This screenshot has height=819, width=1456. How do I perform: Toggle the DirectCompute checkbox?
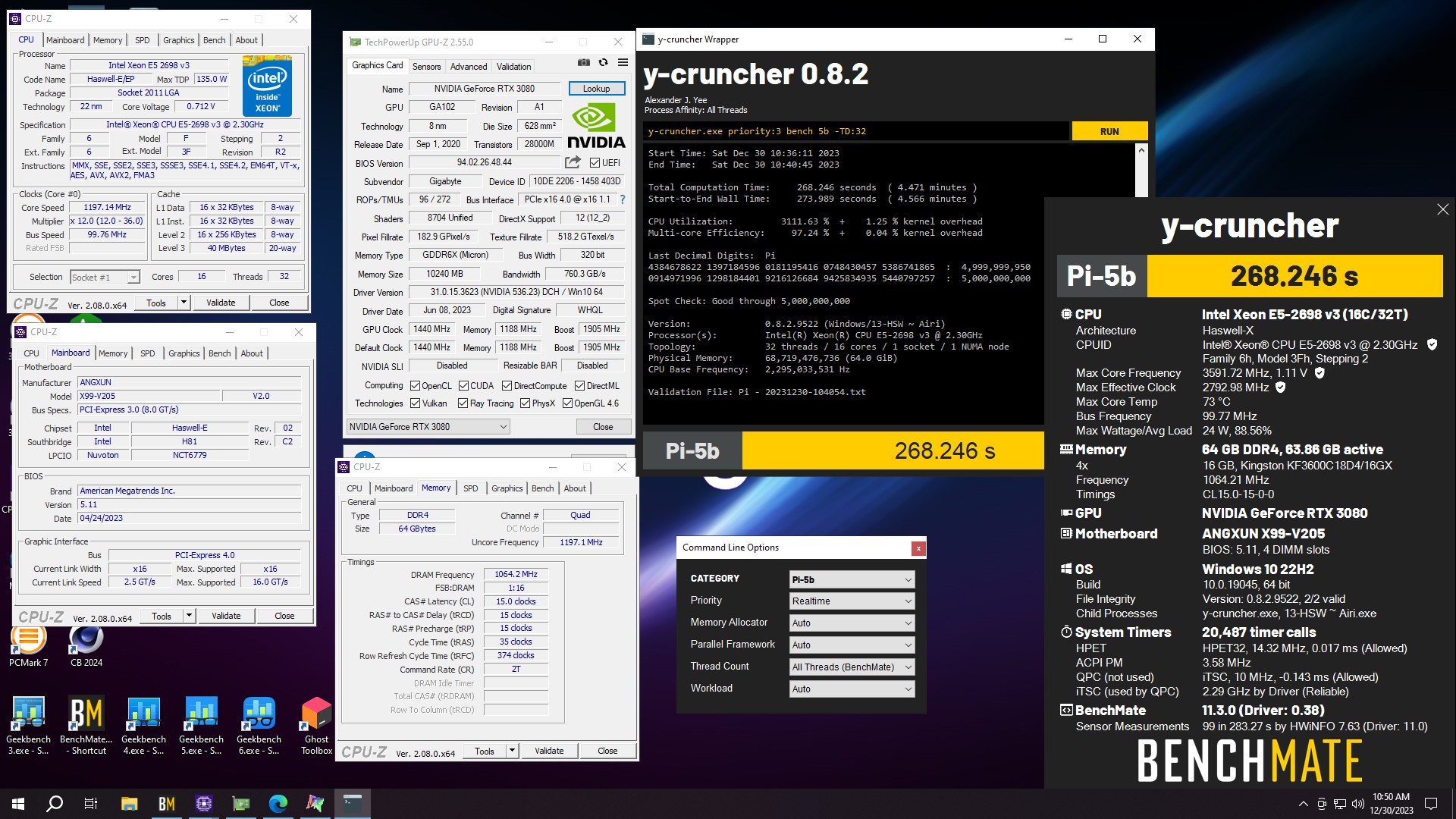507,386
